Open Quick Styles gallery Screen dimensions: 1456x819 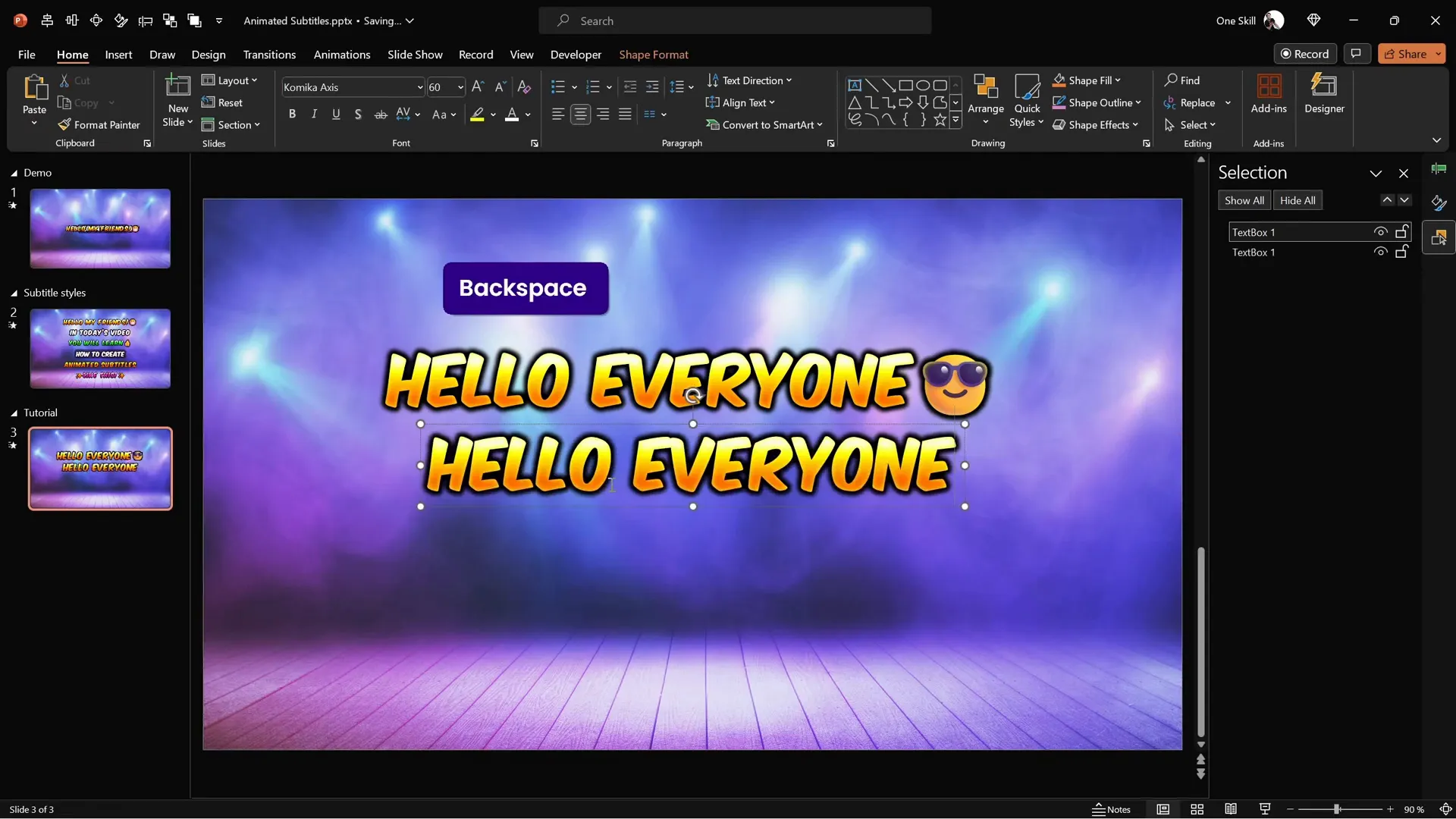(x=1027, y=100)
